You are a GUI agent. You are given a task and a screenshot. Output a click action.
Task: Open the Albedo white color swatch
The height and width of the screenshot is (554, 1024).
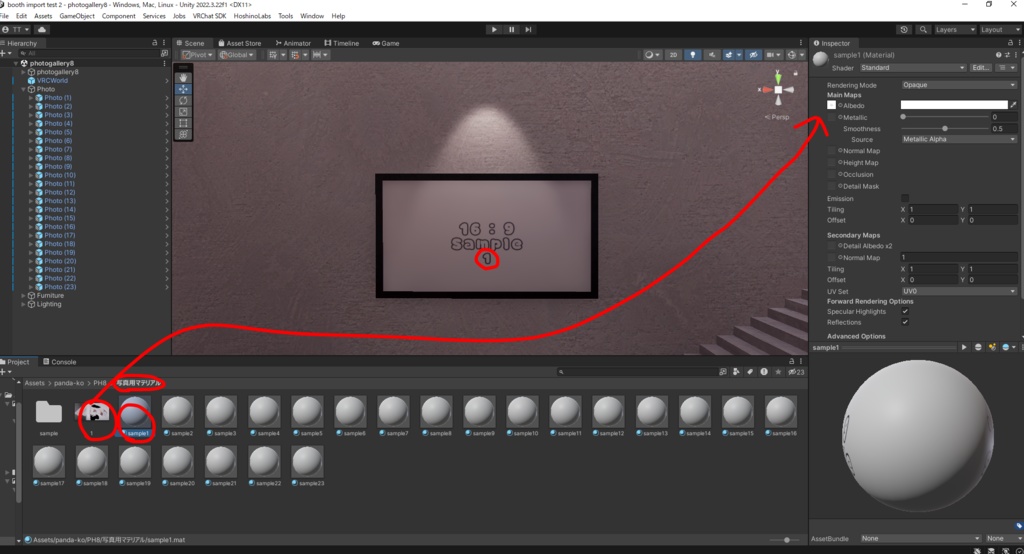(x=953, y=105)
